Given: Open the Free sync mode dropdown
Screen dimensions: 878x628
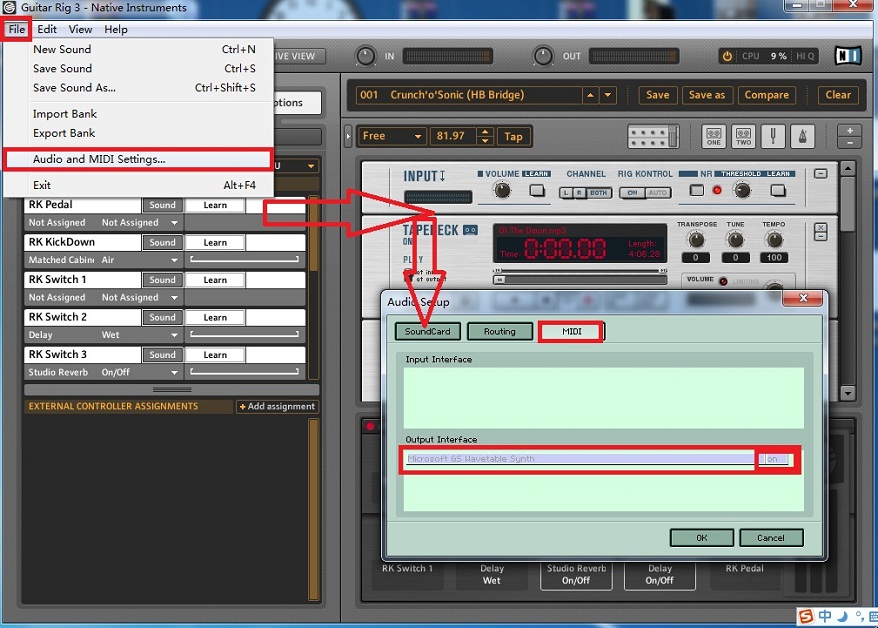Looking at the screenshot, I should 391,136.
